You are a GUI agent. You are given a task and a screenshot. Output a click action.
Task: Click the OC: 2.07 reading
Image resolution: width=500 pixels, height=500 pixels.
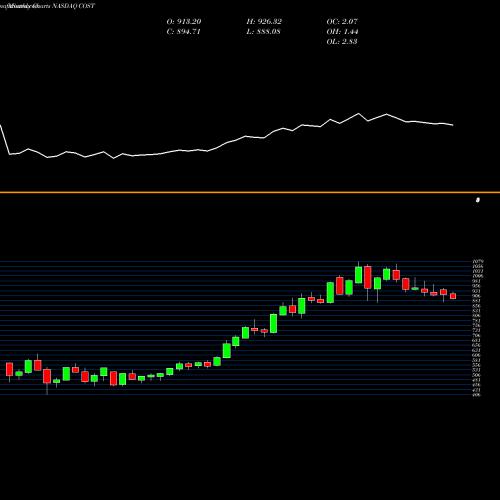[x=342, y=22]
